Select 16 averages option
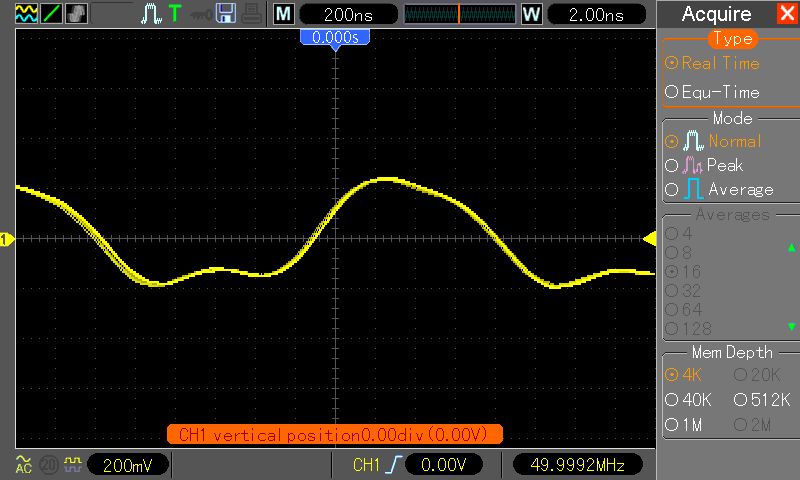The height and width of the screenshot is (480, 800). point(683,271)
